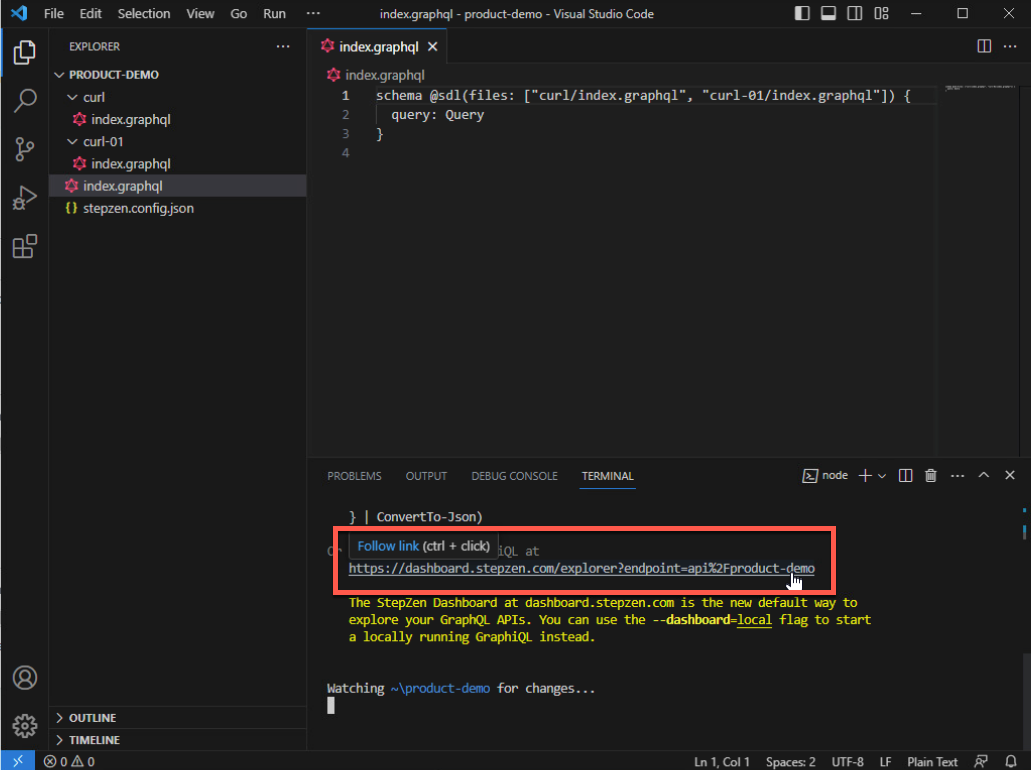Toggle the primary side bar layout button

coord(802,14)
